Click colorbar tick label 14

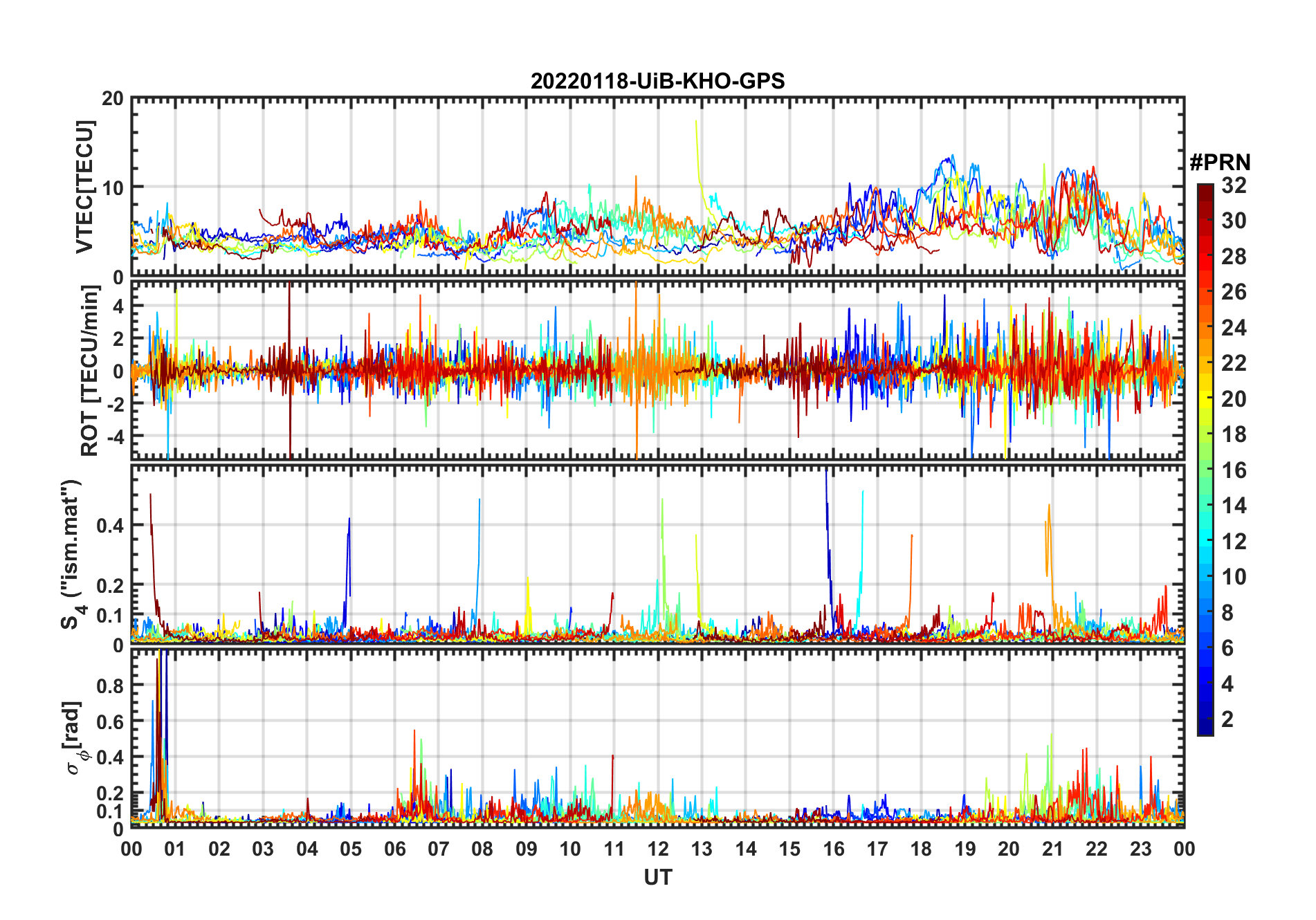[x=1234, y=506]
